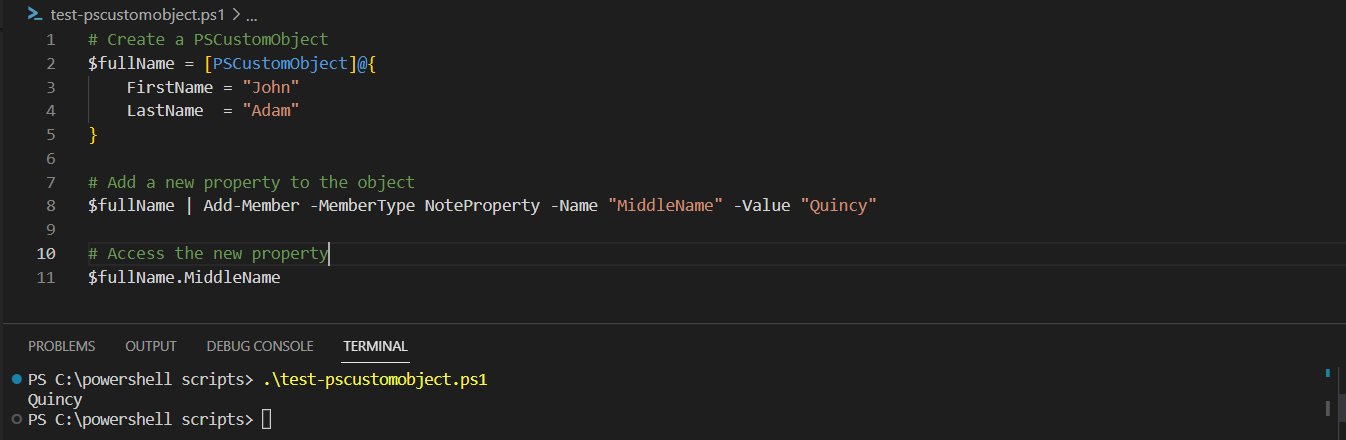
Task: Click the LastName property key
Action: point(165,111)
